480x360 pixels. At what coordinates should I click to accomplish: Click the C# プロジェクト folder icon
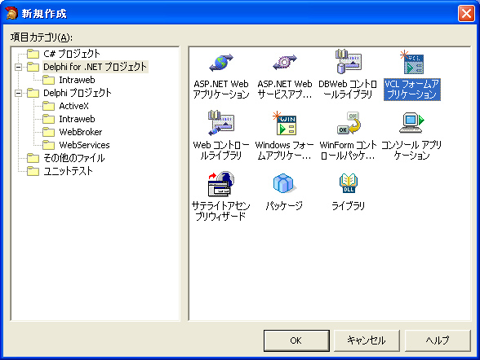point(33,54)
